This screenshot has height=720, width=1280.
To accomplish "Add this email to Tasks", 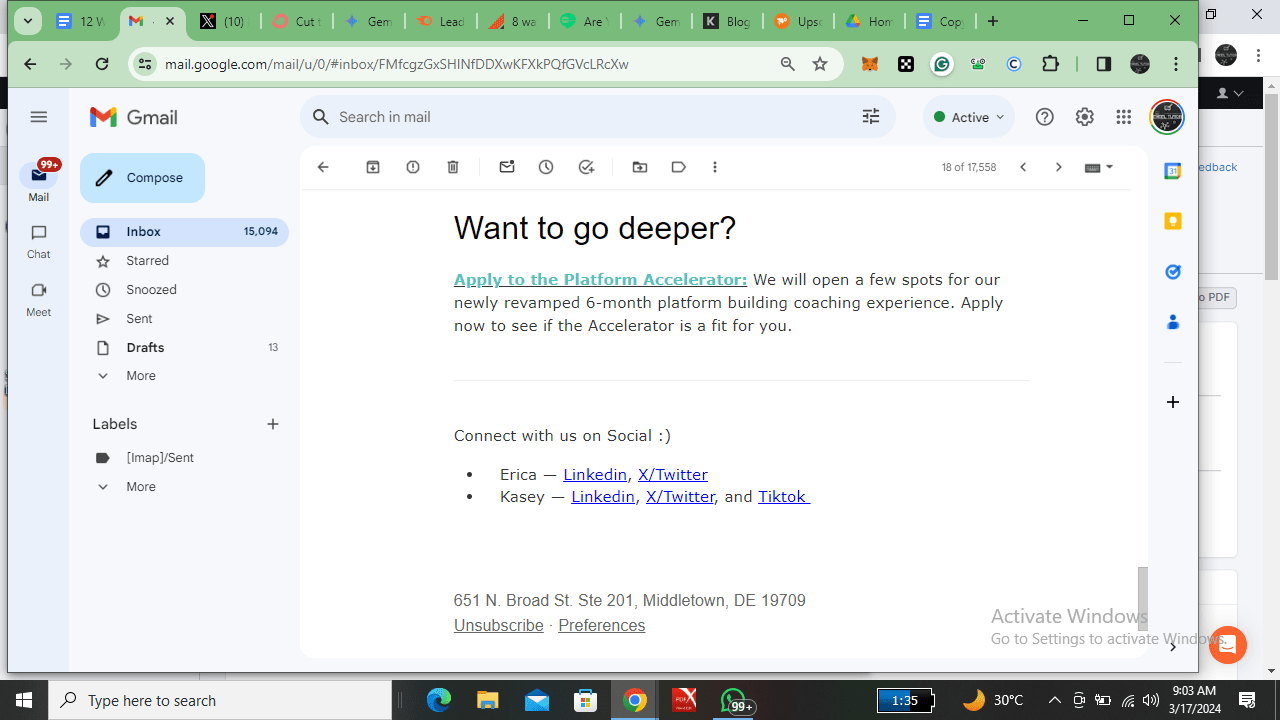I will pos(587,167).
